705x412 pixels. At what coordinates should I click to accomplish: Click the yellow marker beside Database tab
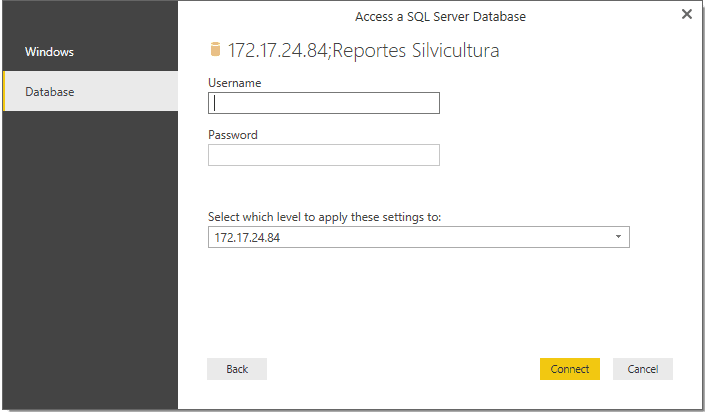(x=4, y=91)
